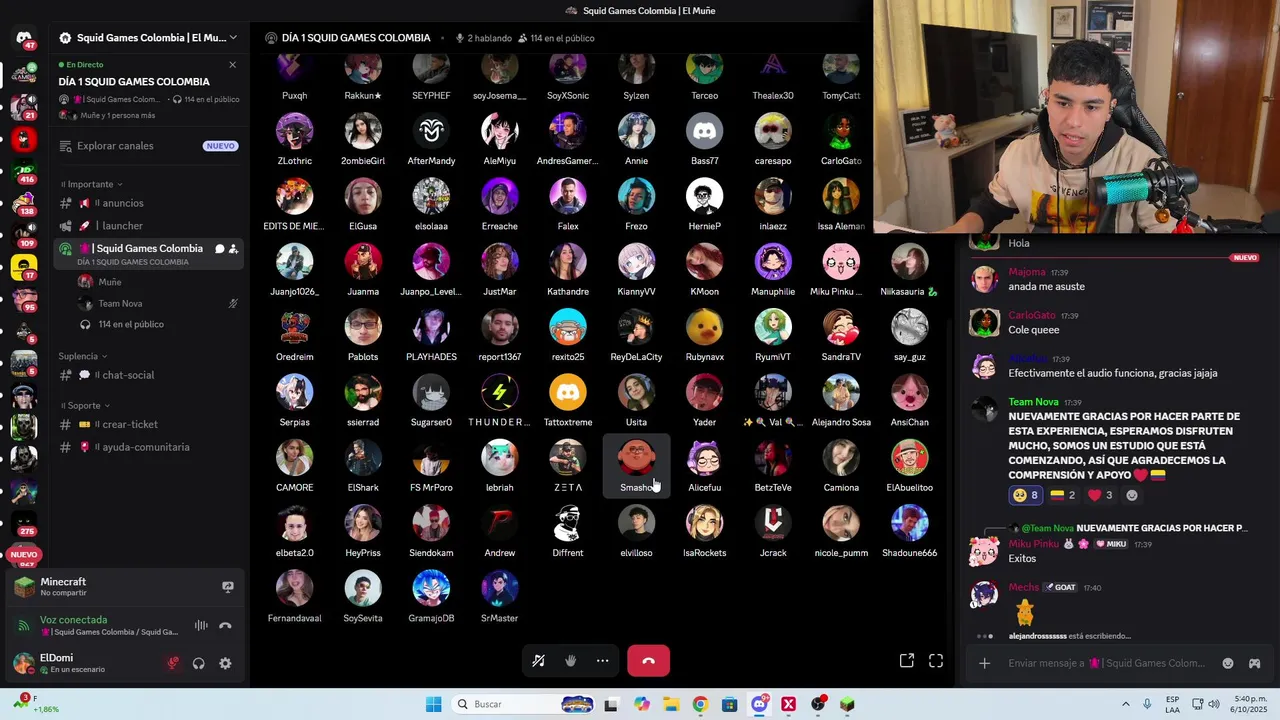Click 2 hablando in the stage header
Viewport: 1280px width, 720px height.
[x=483, y=38]
